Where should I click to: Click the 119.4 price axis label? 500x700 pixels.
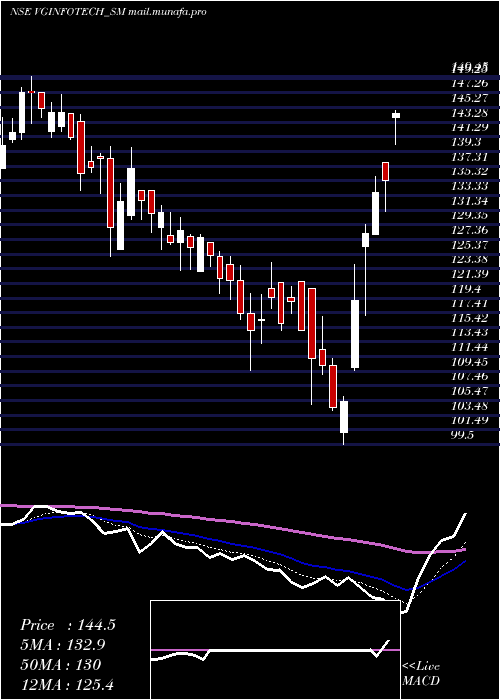[x=467, y=289]
